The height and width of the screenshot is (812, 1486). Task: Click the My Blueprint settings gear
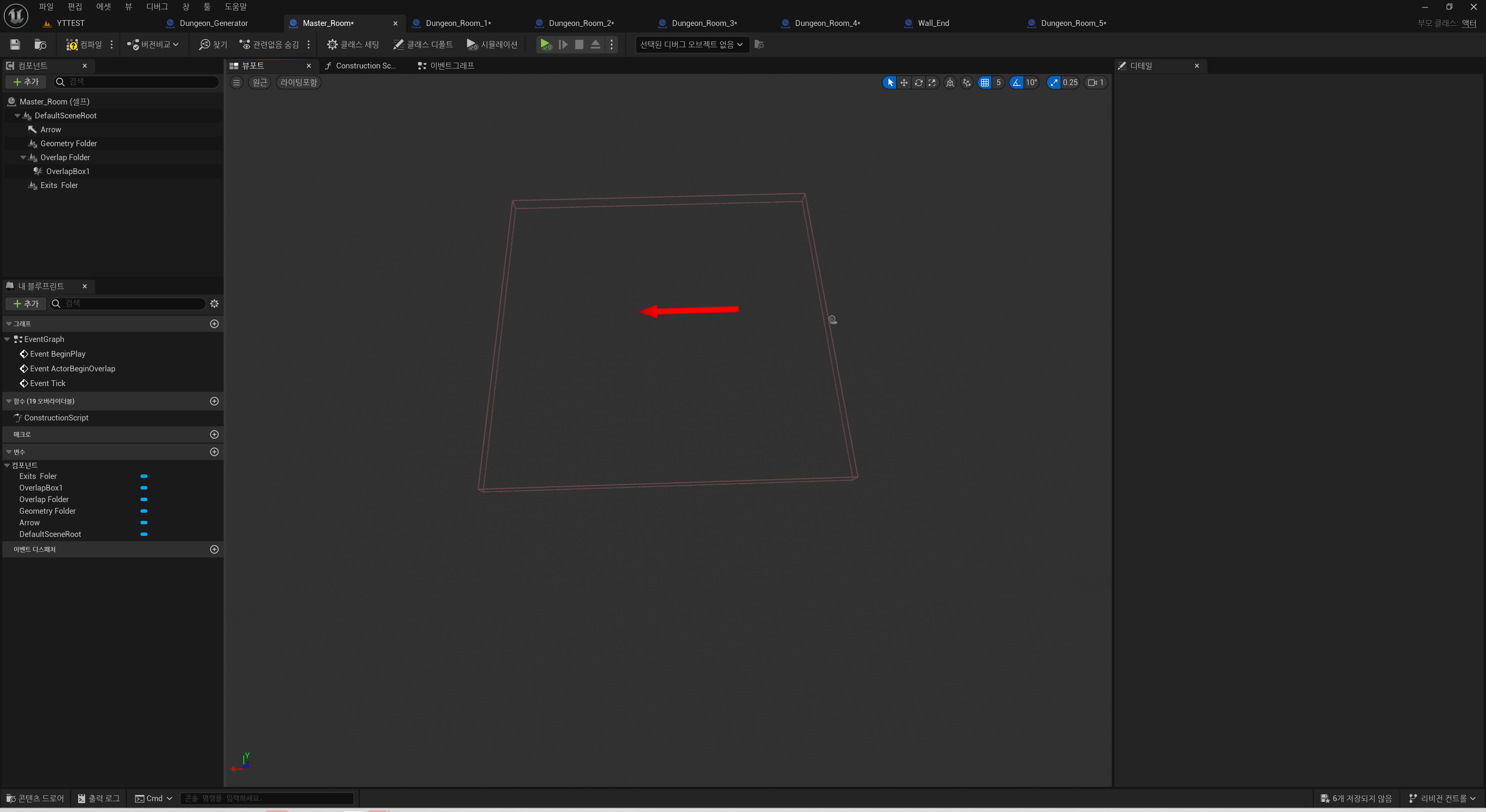pos(215,303)
